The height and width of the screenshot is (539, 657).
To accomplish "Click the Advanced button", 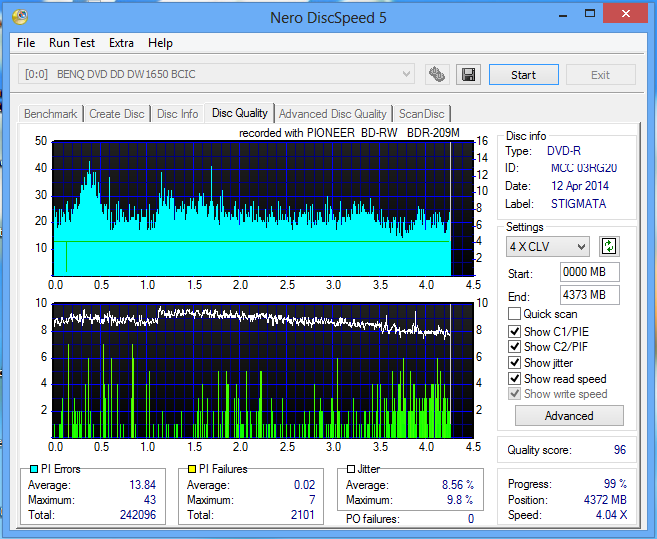I will click(x=569, y=416).
